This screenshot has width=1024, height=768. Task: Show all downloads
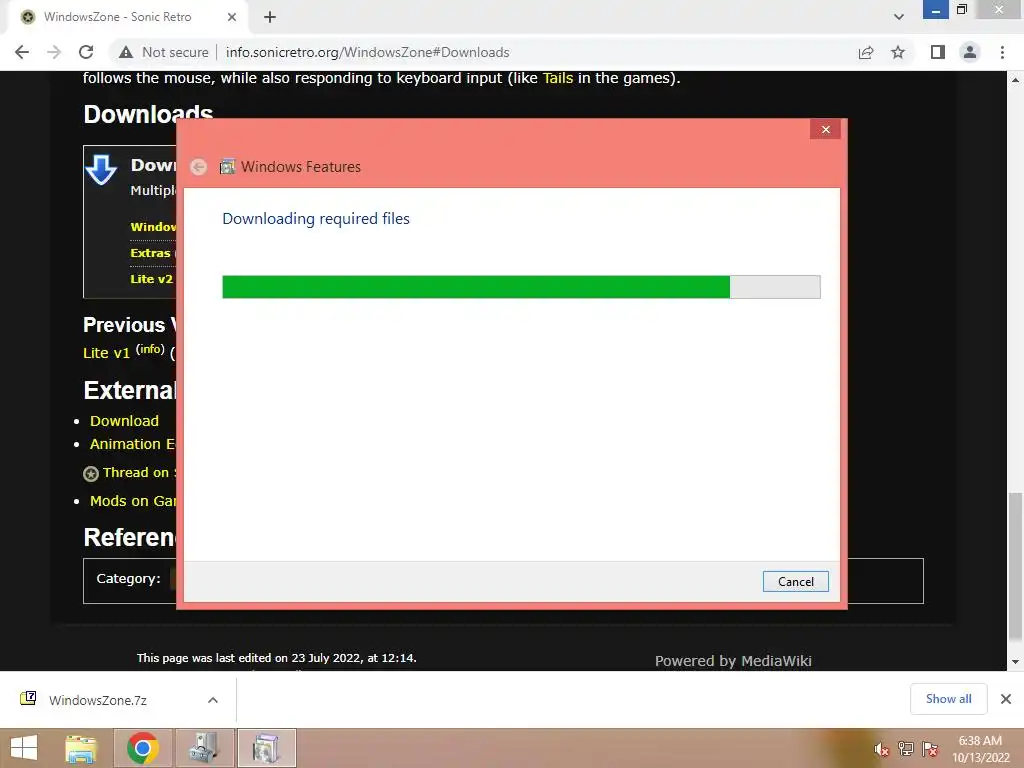coord(948,699)
